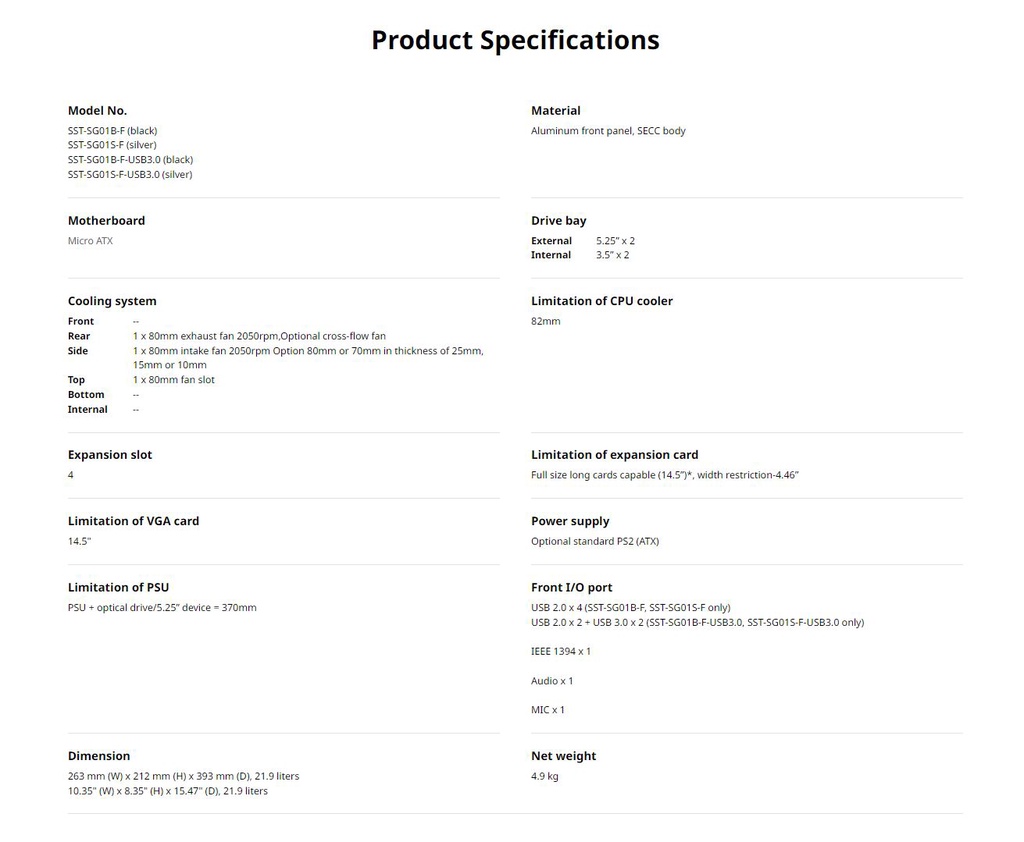Image resolution: width=1024 pixels, height=842 pixels.
Task: Click the Limitation of CPU cooler heading
Action: click(601, 301)
